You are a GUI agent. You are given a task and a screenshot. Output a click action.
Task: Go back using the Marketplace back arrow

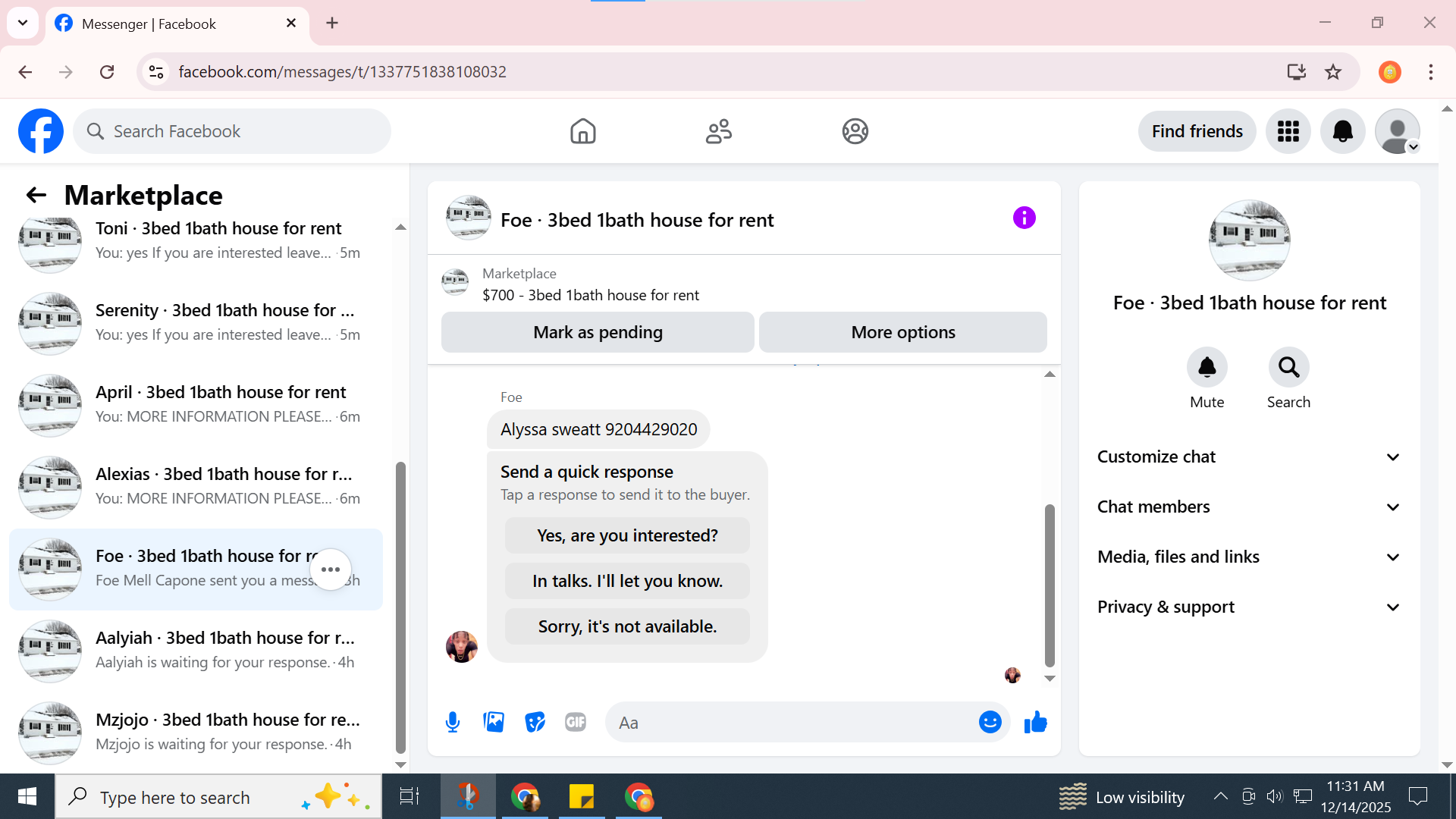36,195
